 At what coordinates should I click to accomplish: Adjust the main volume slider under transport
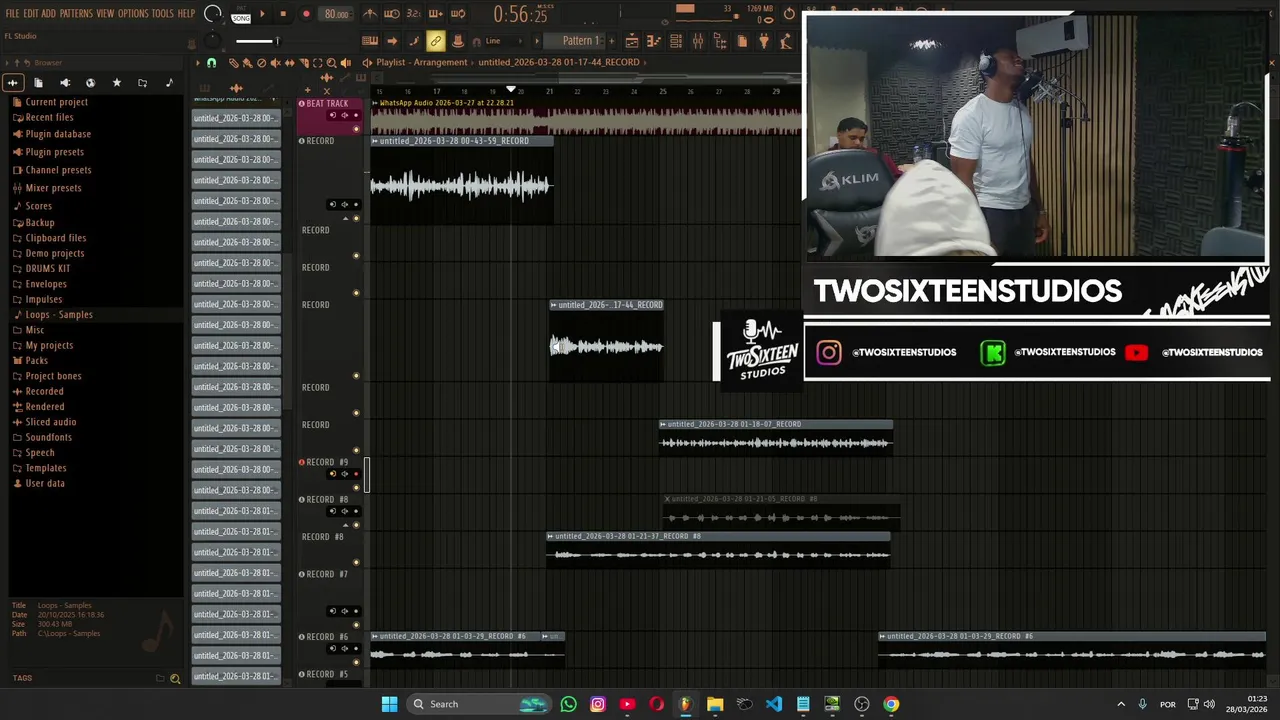click(257, 41)
